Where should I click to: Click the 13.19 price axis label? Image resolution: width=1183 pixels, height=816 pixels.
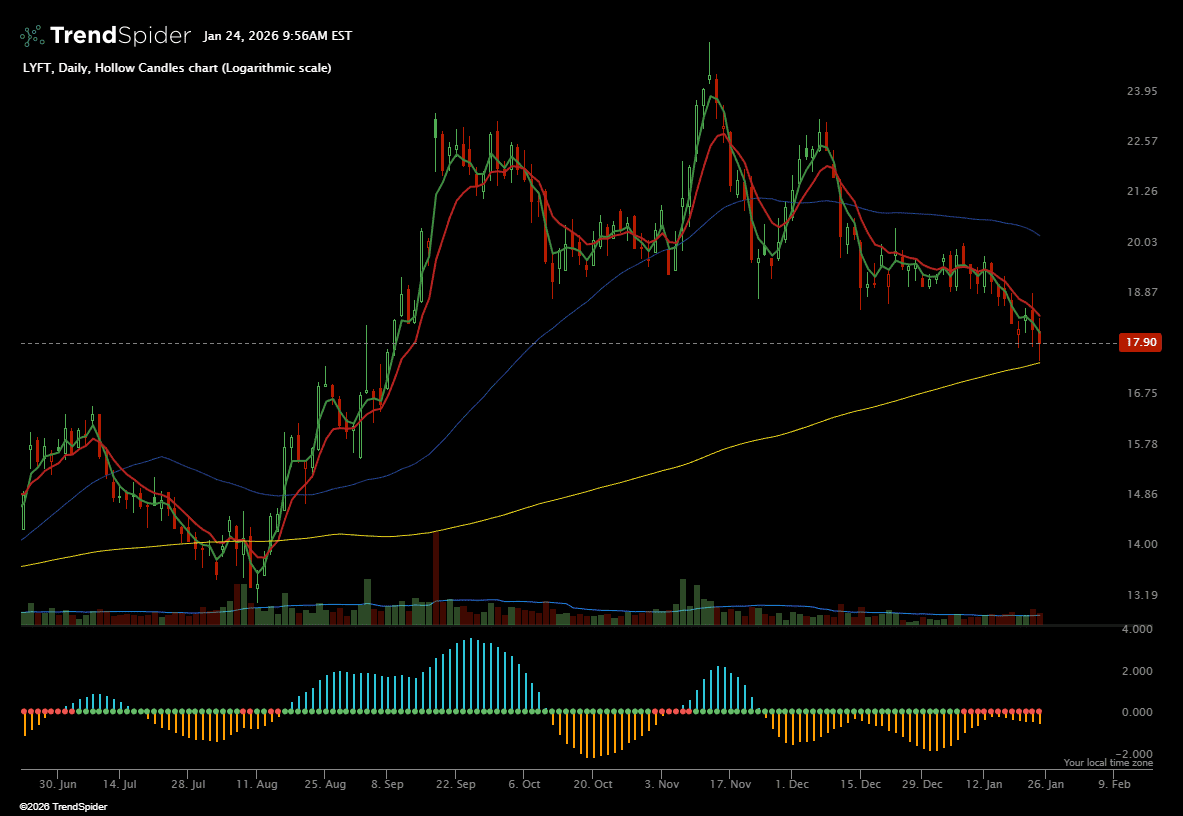click(x=1141, y=595)
